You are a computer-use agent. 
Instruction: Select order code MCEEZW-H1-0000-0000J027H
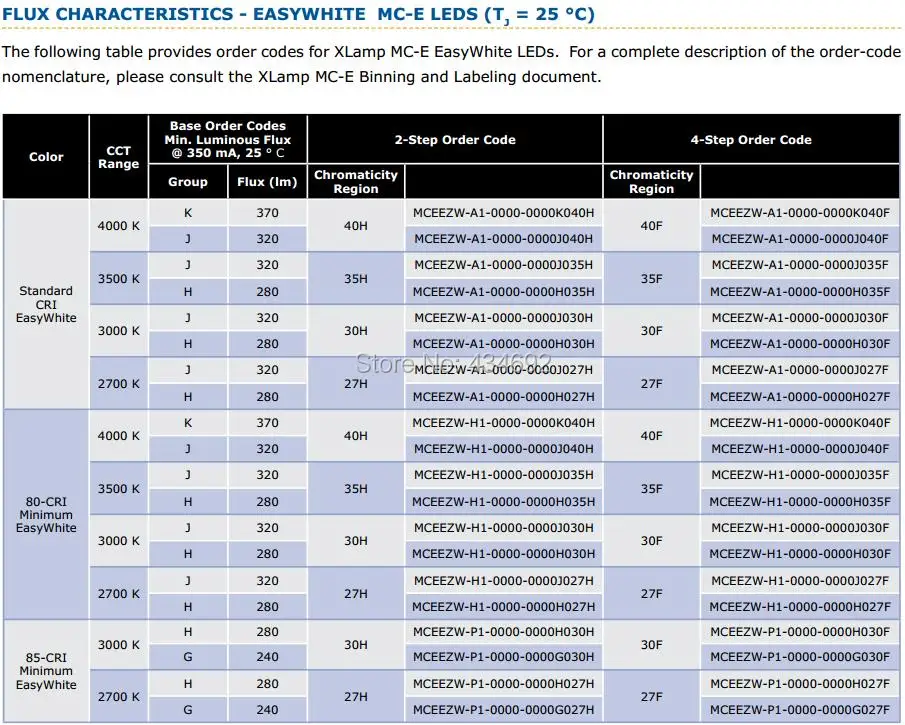tap(503, 581)
